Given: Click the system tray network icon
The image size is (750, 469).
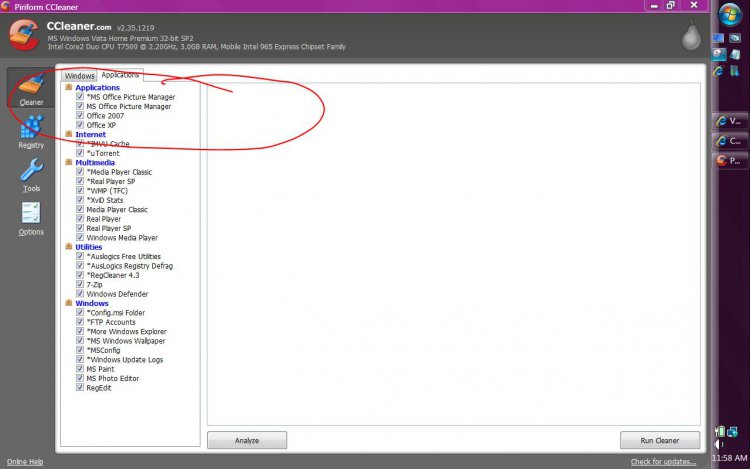Looking at the screenshot, I should [x=733, y=432].
